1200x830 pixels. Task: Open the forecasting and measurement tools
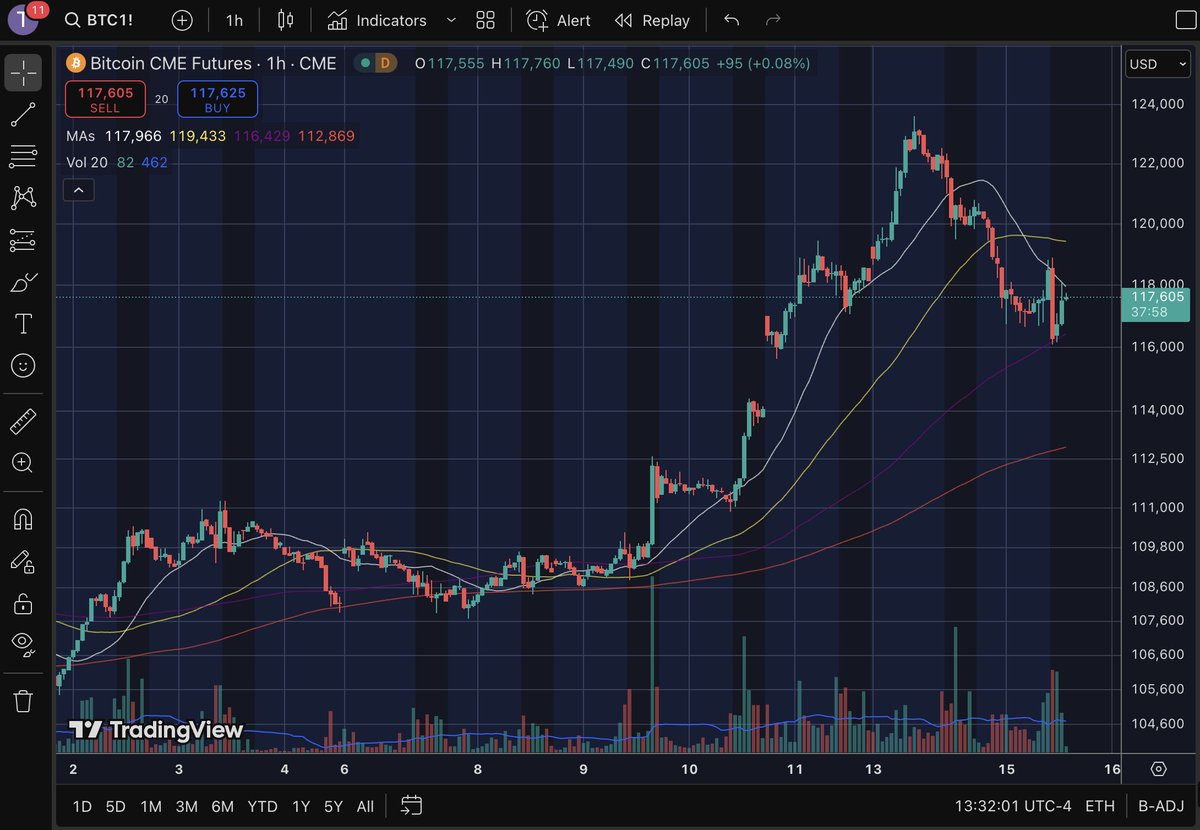[23, 240]
